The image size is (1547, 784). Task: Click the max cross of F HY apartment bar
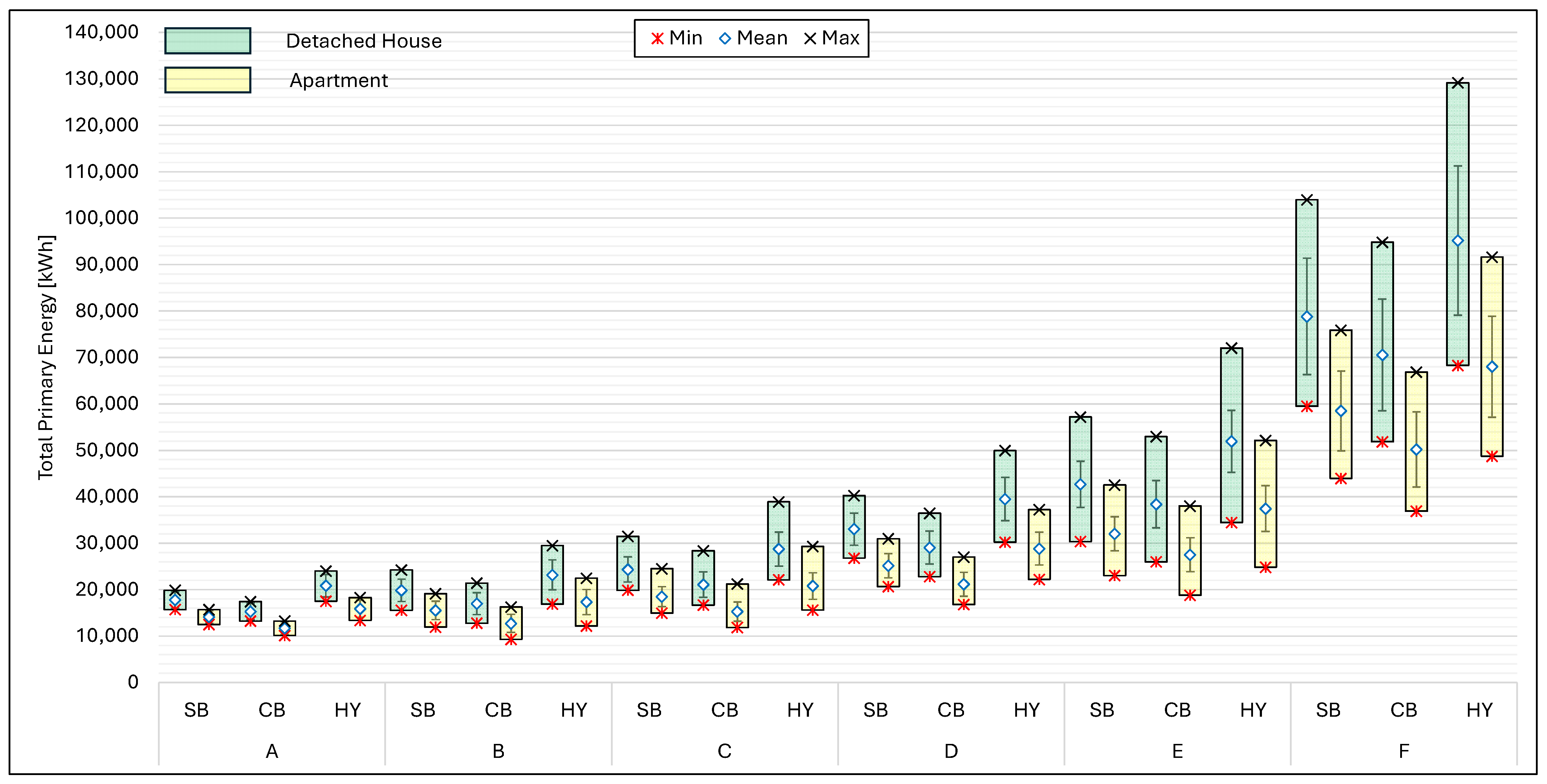1492,257
